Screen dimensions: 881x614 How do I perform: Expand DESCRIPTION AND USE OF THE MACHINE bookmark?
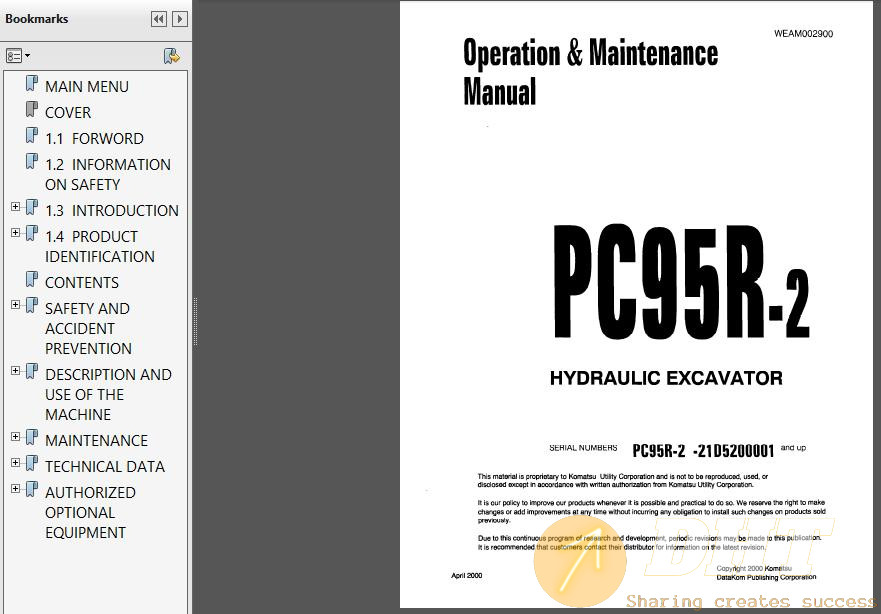pos(16,371)
